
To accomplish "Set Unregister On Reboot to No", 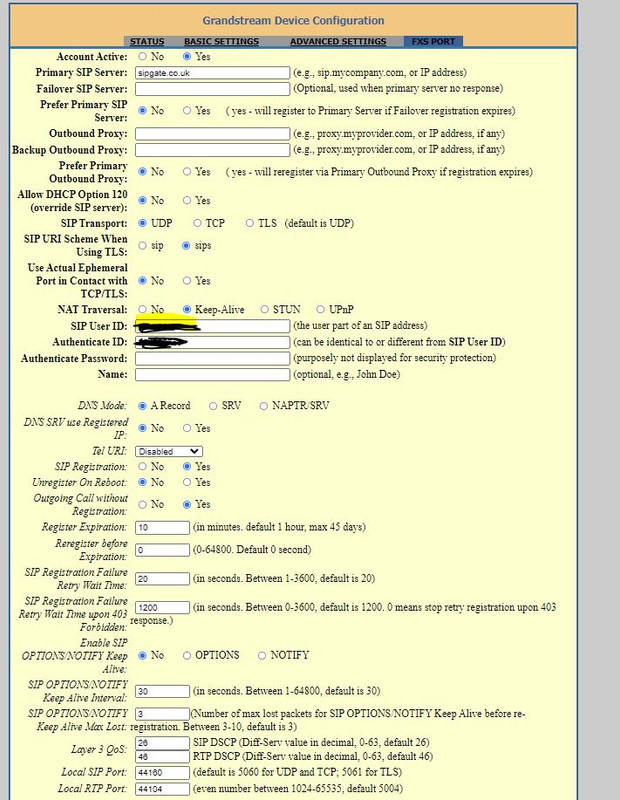I will 142,482.
